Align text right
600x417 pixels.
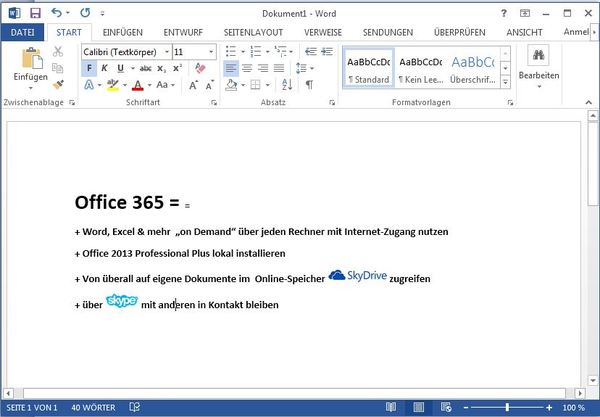263,68
